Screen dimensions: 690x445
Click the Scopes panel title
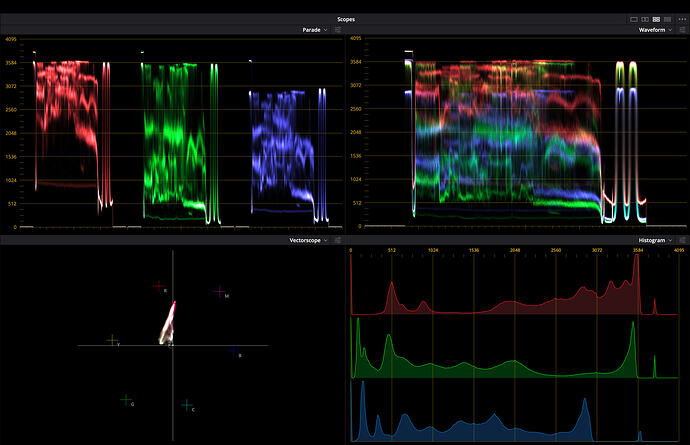[345, 19]
